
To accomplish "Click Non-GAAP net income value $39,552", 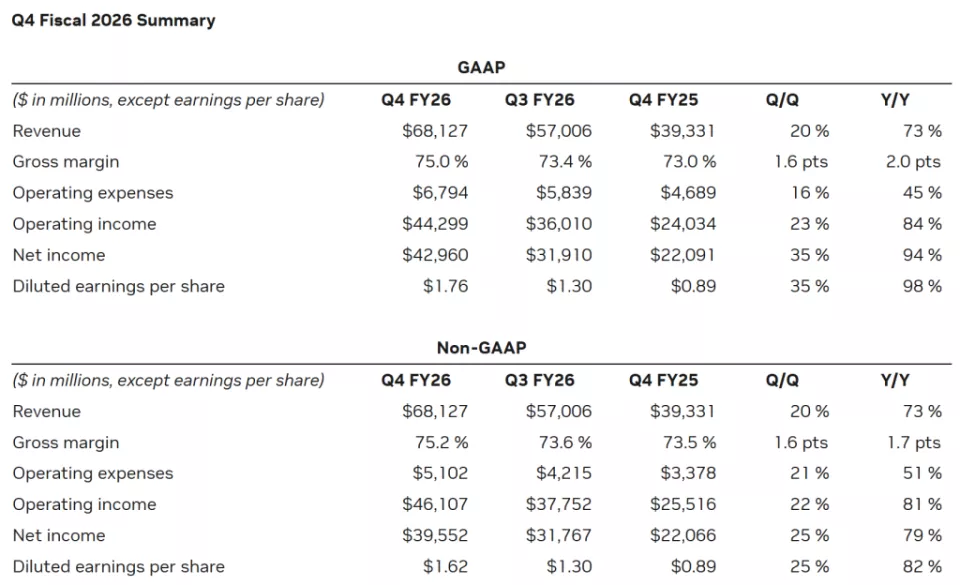I will pyautogui.click(x=435, y=535).
